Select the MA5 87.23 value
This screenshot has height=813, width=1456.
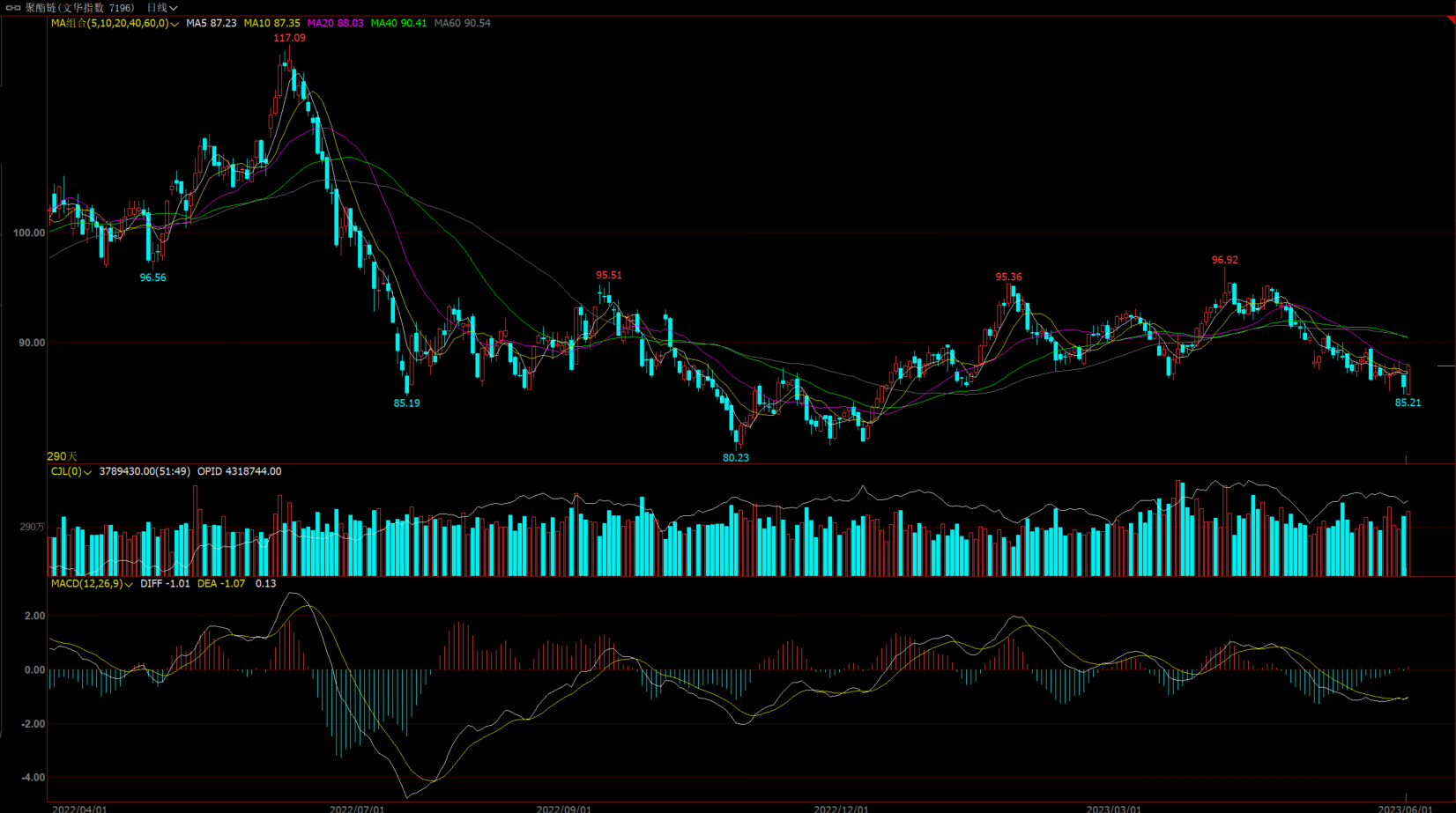coord(212,24)
